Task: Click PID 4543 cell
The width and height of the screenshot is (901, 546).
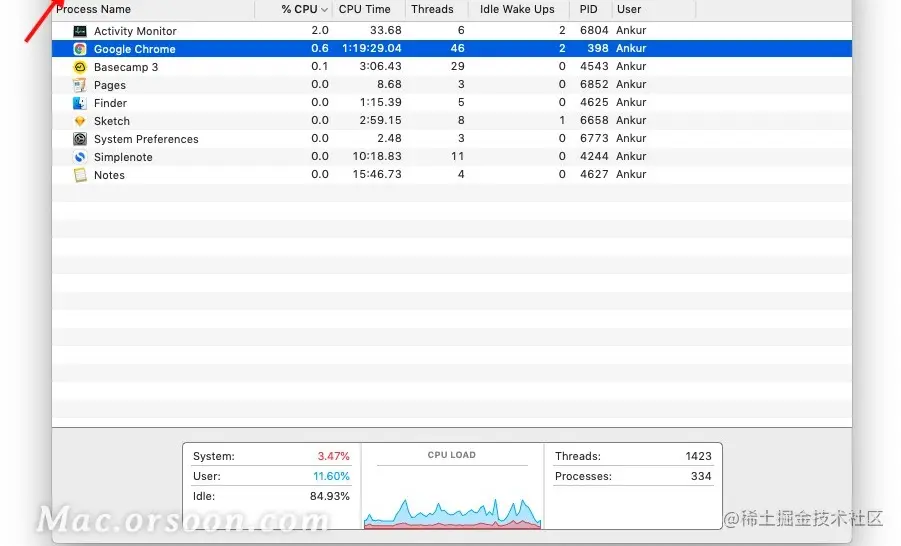Action: click(594, 66)
